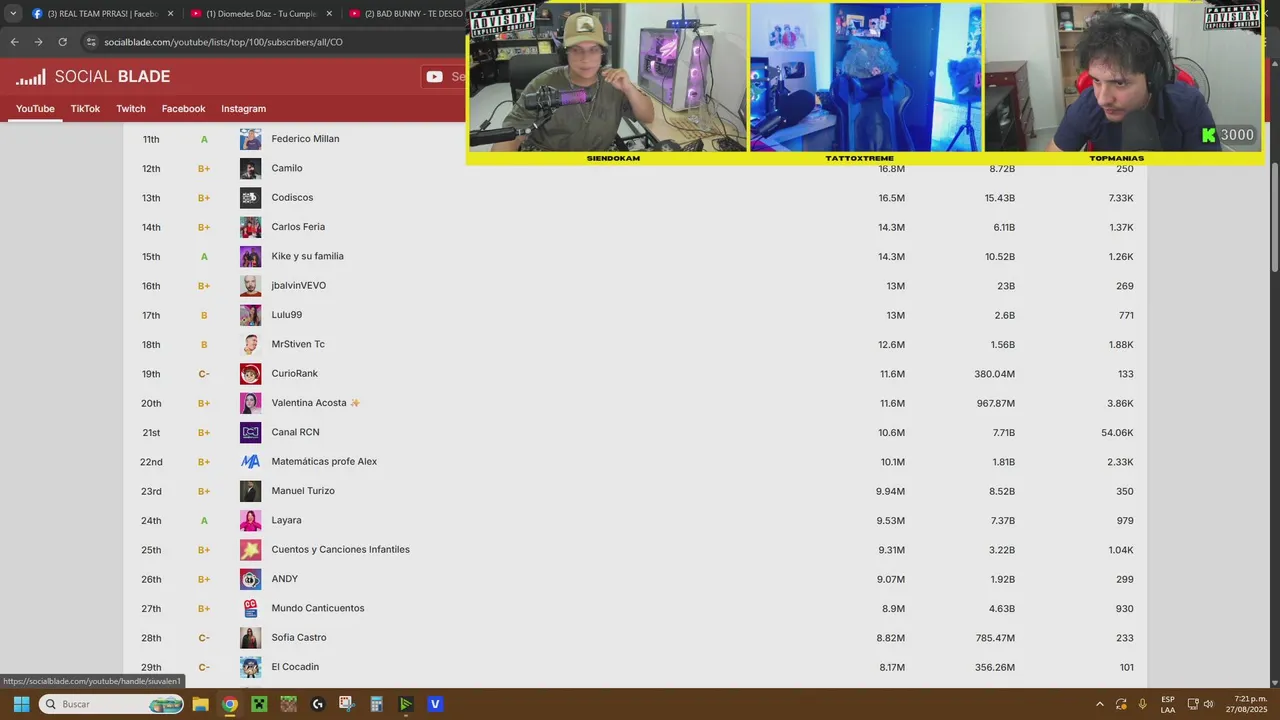Screen dimensions: 1280x720
Task: Click the microphone icon in system tray
Action: click(x=1142, y=704)
